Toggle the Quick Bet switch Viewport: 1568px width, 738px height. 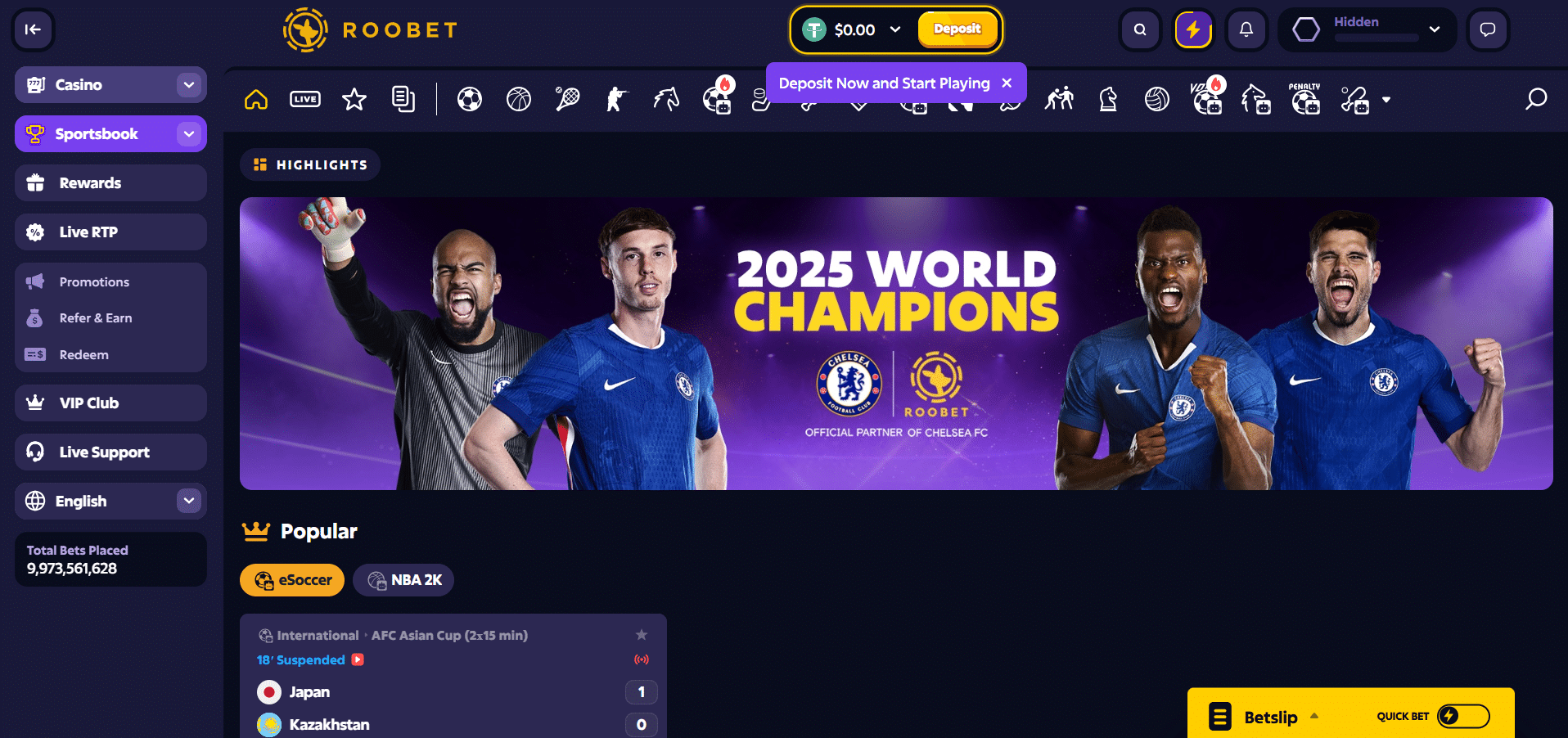[1463, 716]
